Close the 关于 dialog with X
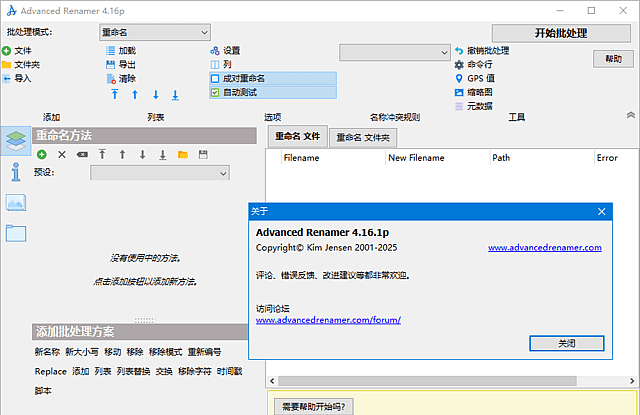640x415 pixels. (x=602, y=211)
